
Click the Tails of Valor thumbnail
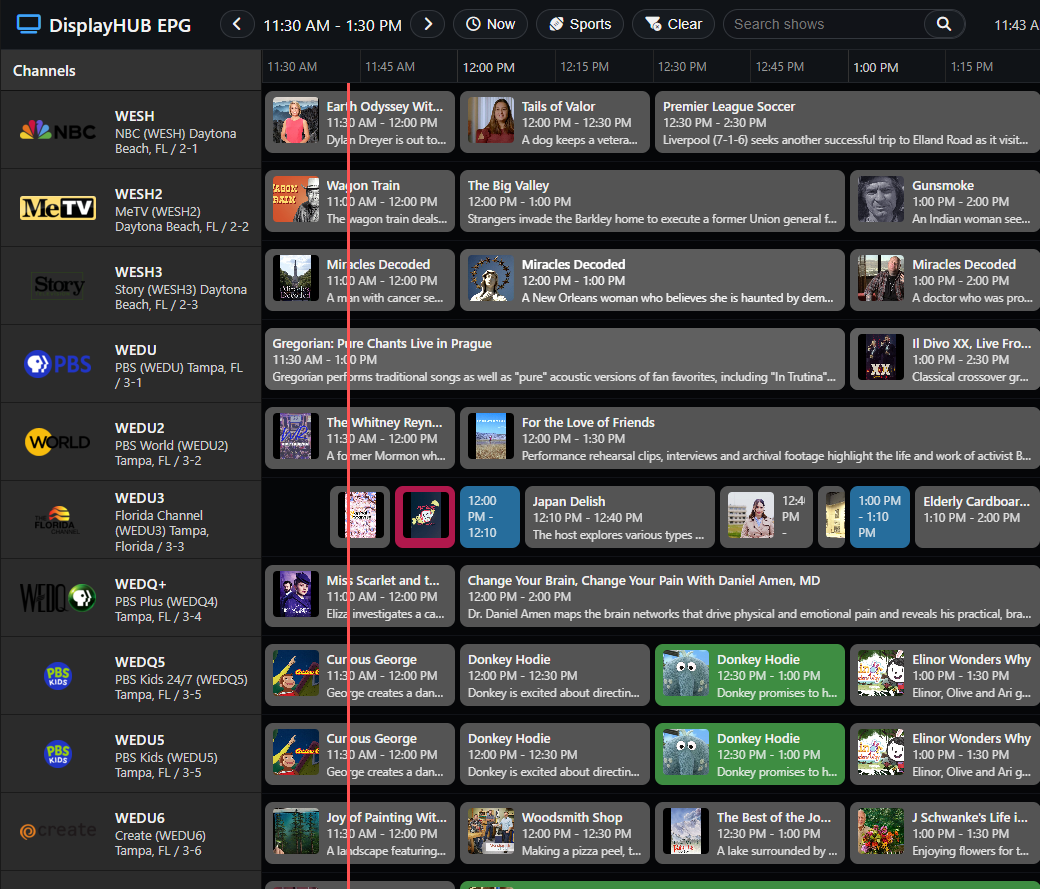pyautogui.click(x=491, y=122)
